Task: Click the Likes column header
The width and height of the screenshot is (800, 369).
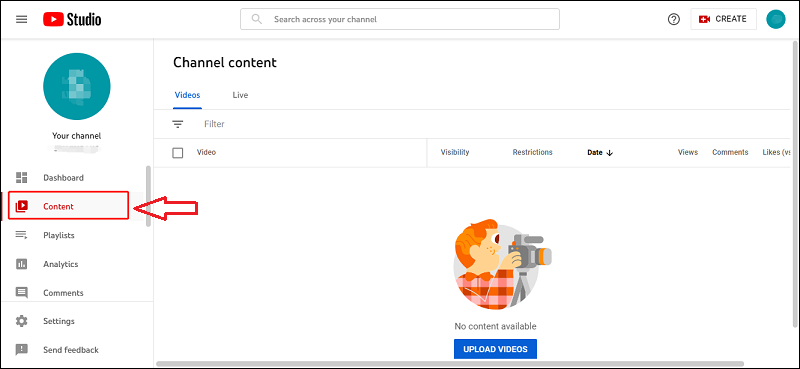Action: 777,152
